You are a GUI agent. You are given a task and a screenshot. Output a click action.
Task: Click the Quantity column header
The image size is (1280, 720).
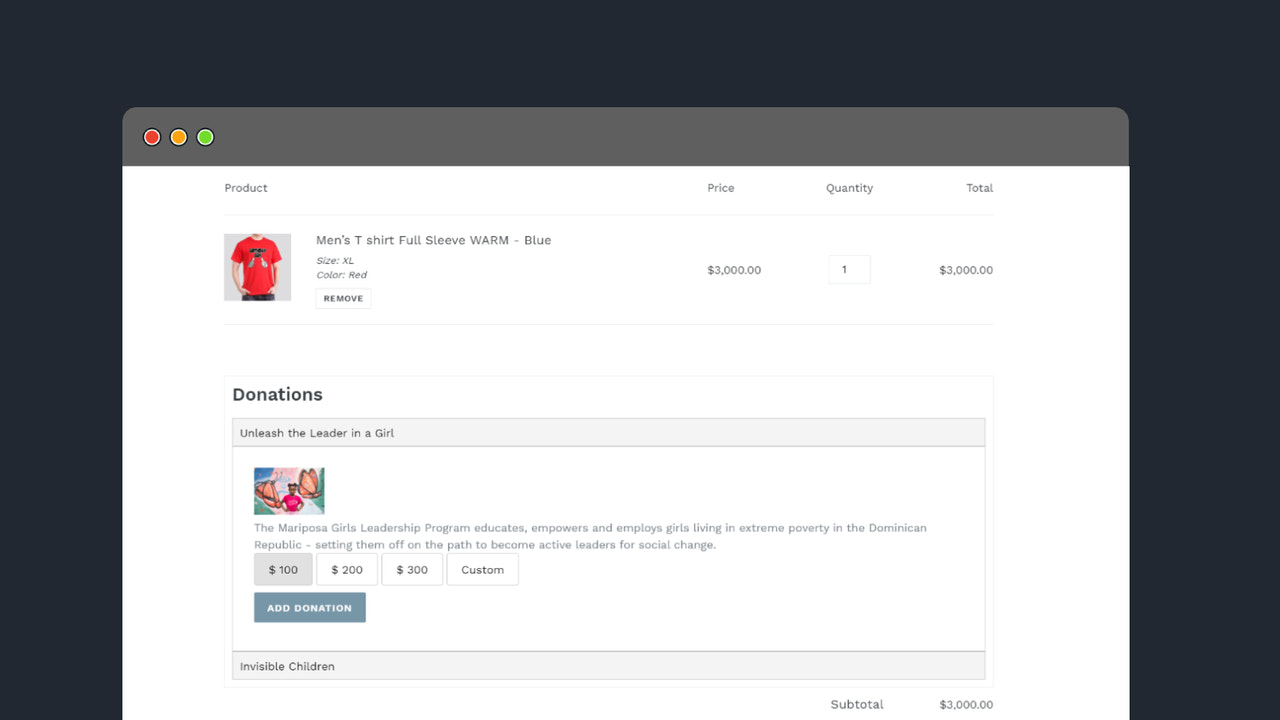click(849, 188)
